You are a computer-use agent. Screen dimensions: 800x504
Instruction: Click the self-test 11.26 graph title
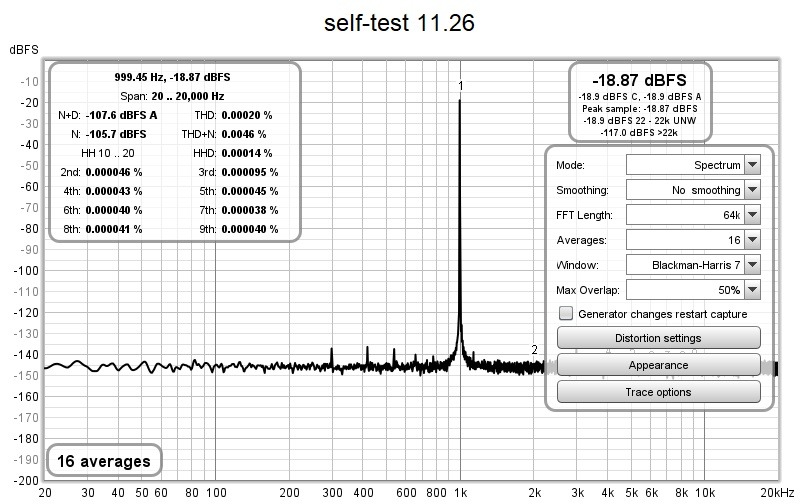click(399, 22)
